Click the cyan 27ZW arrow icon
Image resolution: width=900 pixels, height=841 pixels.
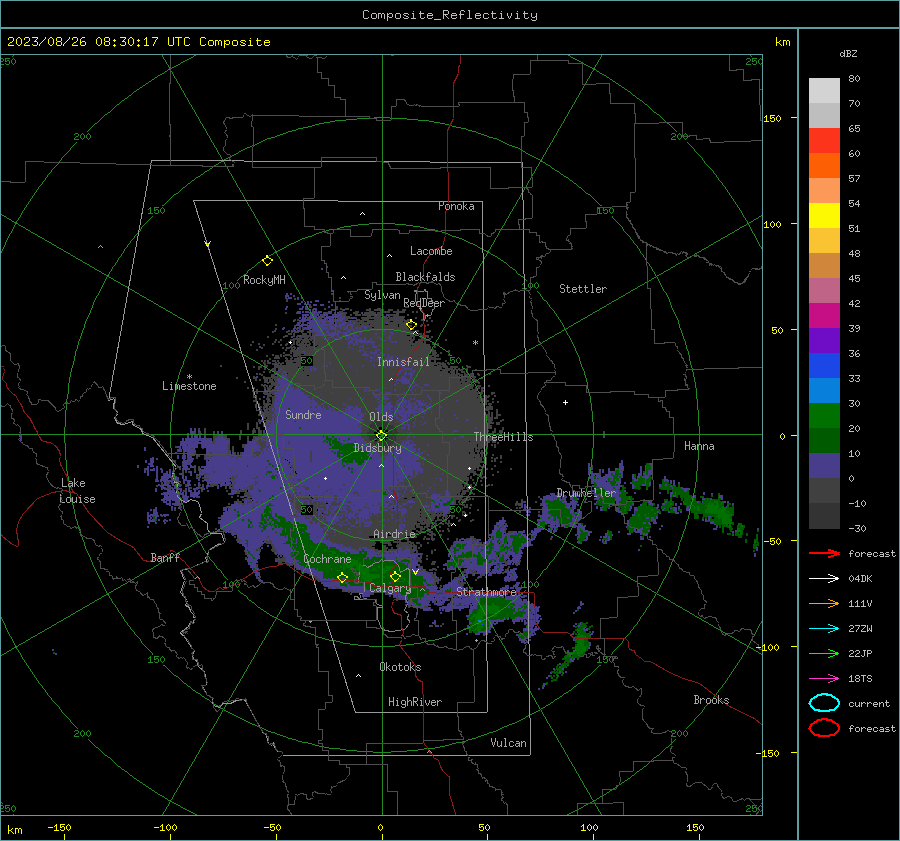point(824,629)
